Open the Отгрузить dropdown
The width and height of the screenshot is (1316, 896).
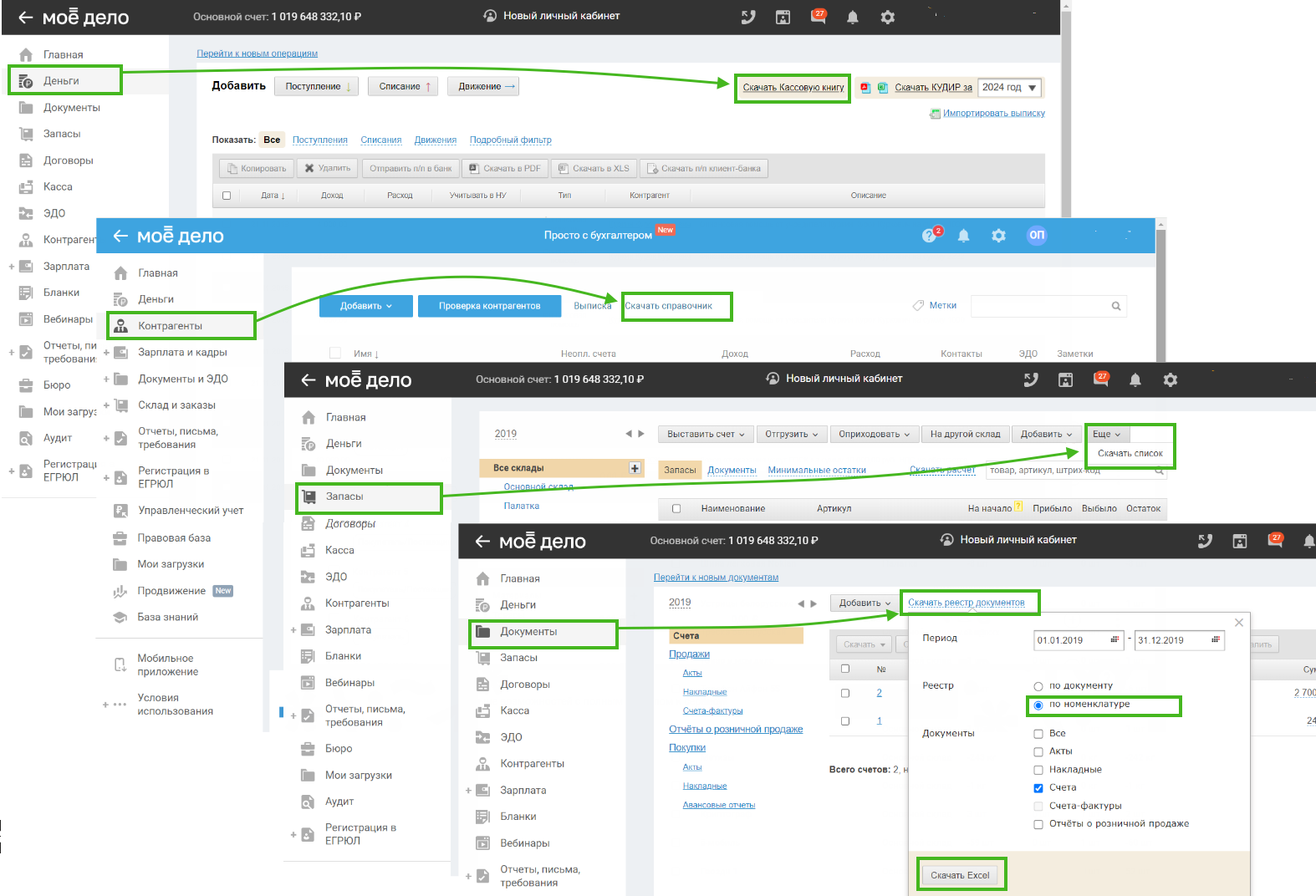click(x=792, y=434)
